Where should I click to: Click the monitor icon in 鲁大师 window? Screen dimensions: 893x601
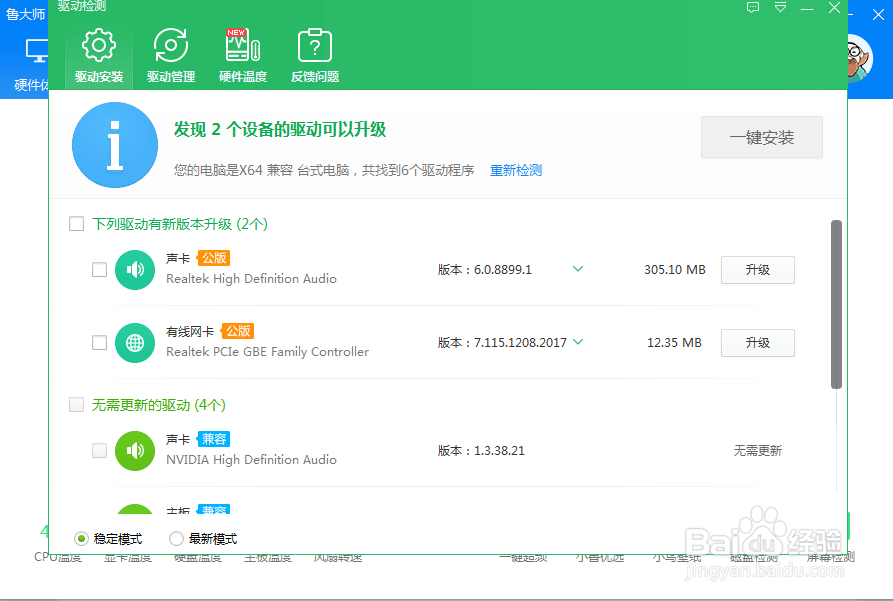pyautogui.click(x=36, y=51)
